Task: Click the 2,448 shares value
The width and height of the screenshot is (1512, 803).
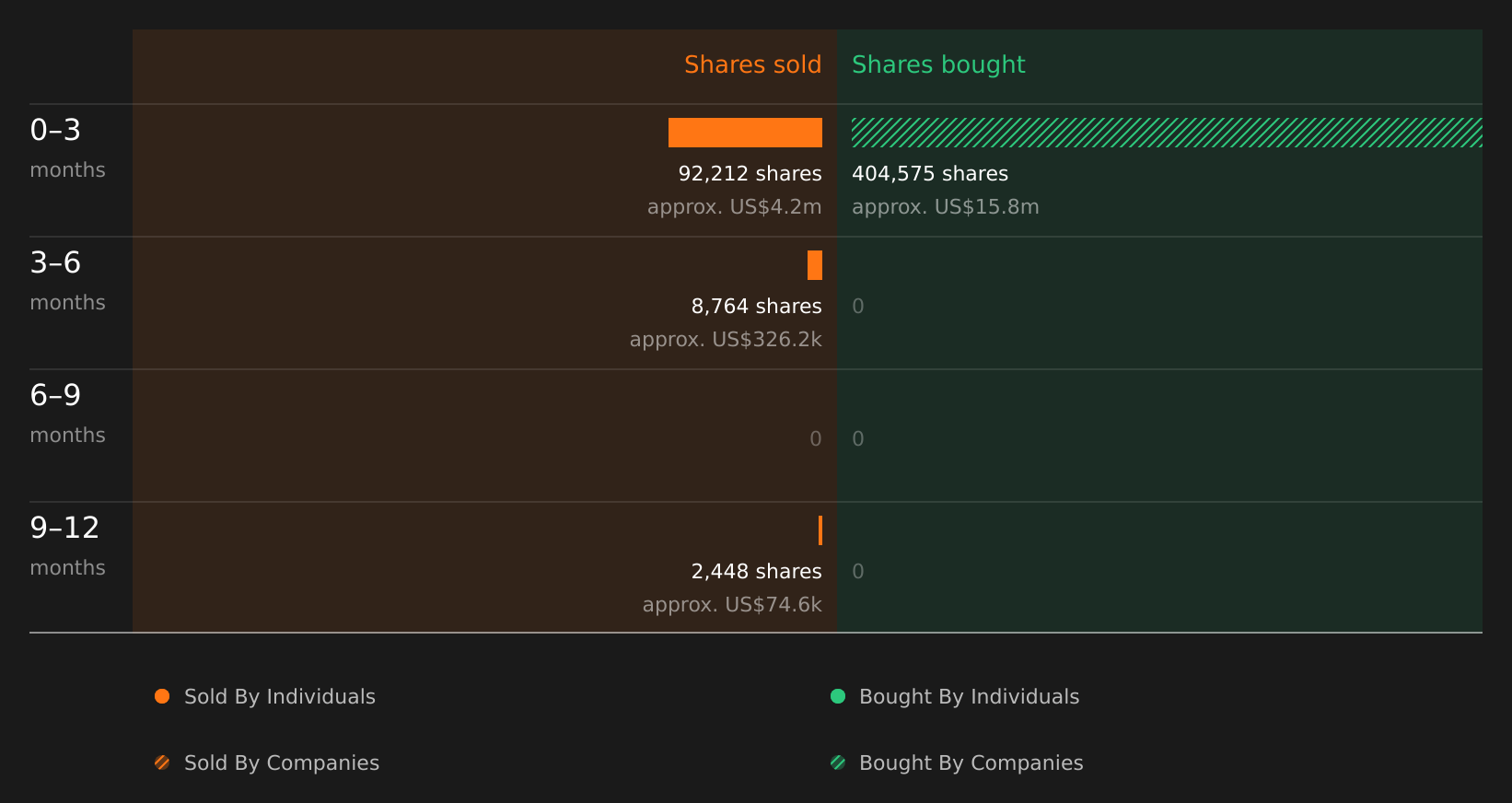Action: click(756, 572)
